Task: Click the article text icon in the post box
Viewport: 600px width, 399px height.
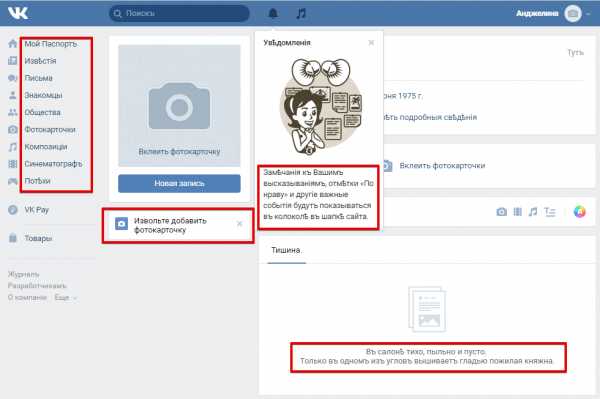Action: click(x=549, y=212)
